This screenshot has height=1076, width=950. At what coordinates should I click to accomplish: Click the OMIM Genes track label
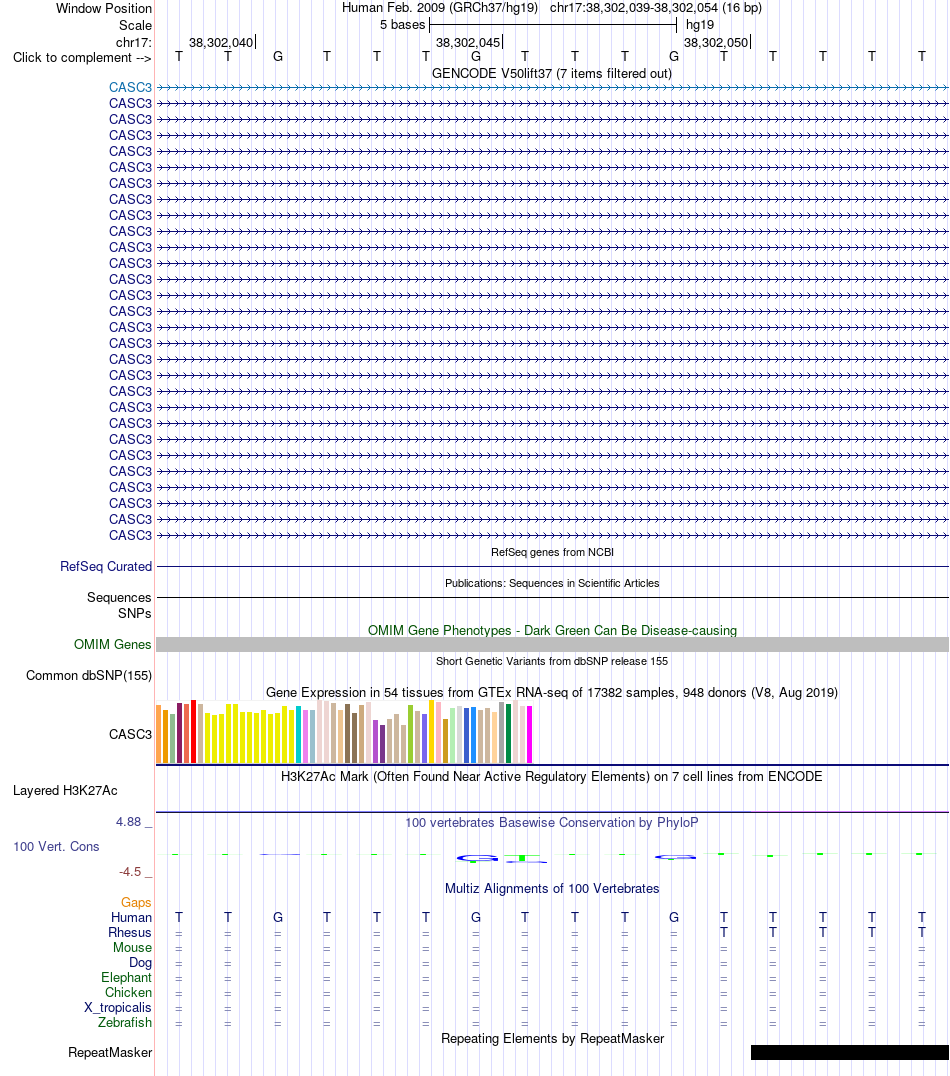tap(113, 644)
